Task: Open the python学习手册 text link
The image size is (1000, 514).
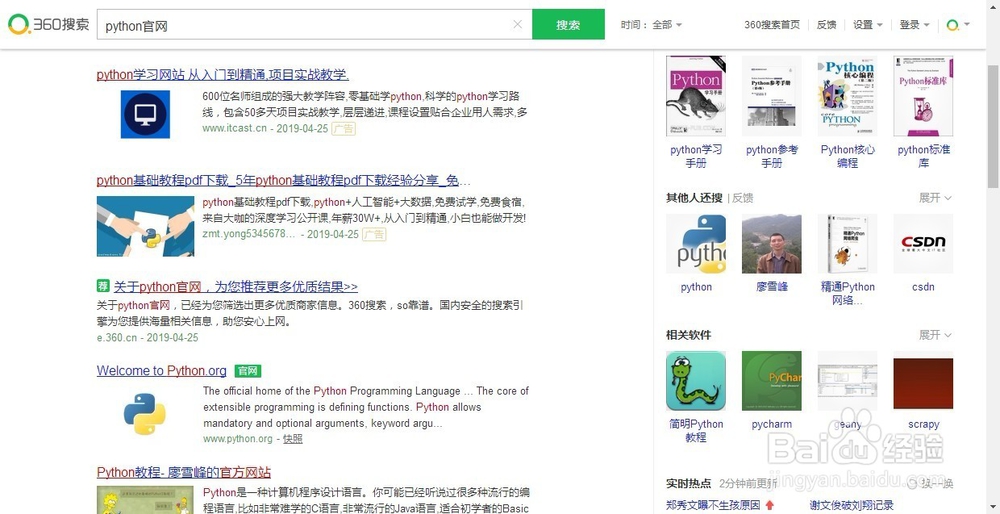Action: [x=696, y=156]
